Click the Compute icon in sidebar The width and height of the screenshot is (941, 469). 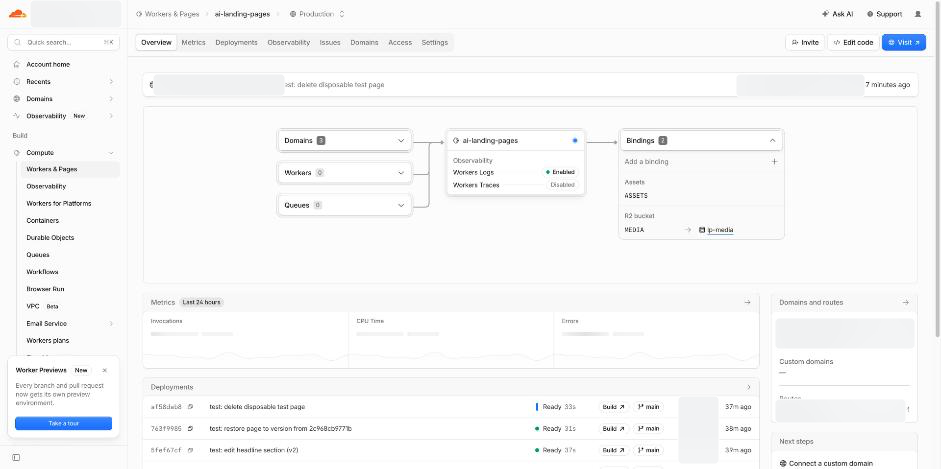17,153
